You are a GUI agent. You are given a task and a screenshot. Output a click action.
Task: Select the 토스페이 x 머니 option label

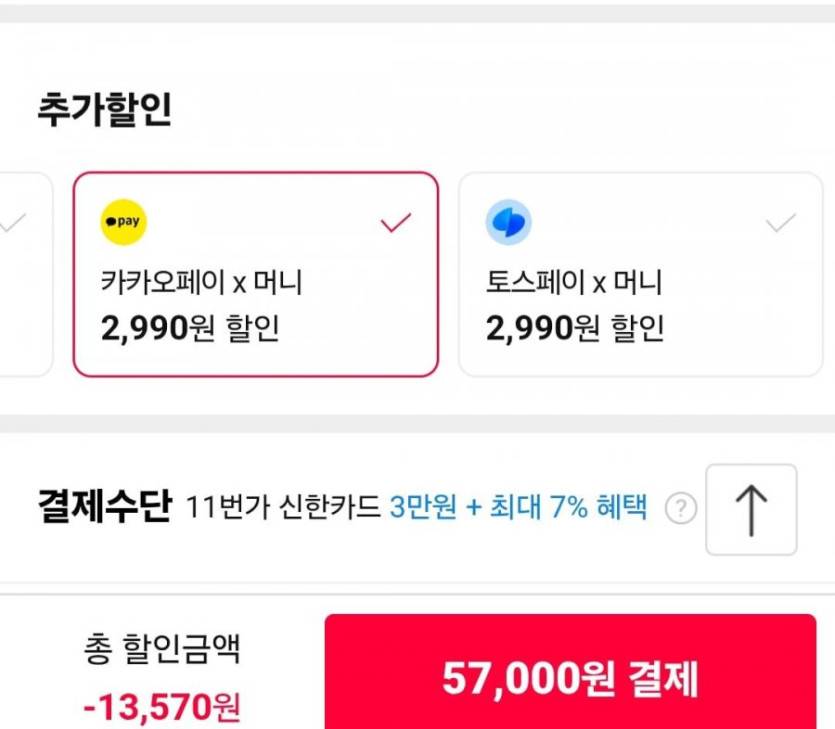pyautogui.click(x=573, y=283)
